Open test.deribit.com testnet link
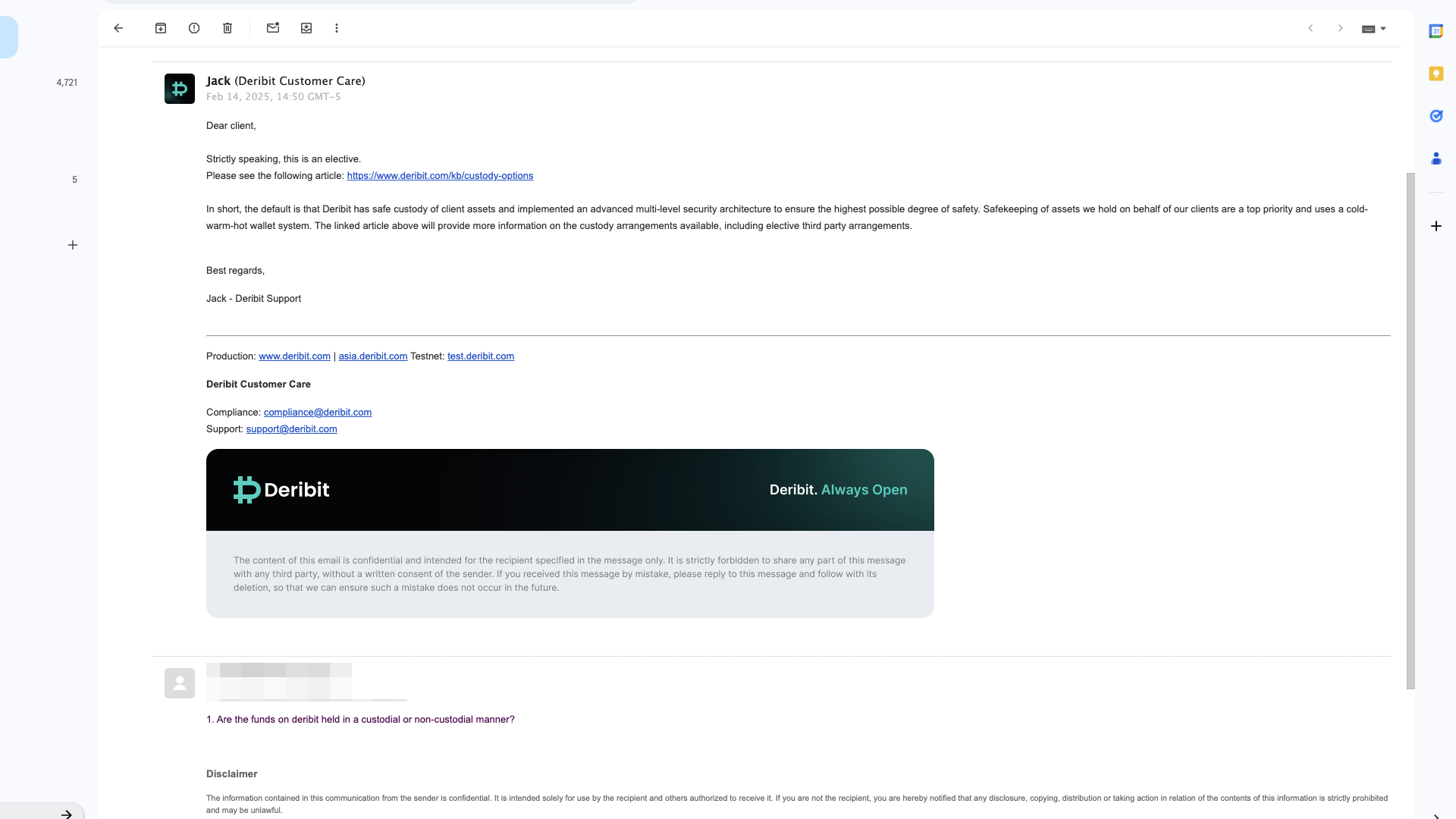The image size is (1456, 819). coord(480,356)
